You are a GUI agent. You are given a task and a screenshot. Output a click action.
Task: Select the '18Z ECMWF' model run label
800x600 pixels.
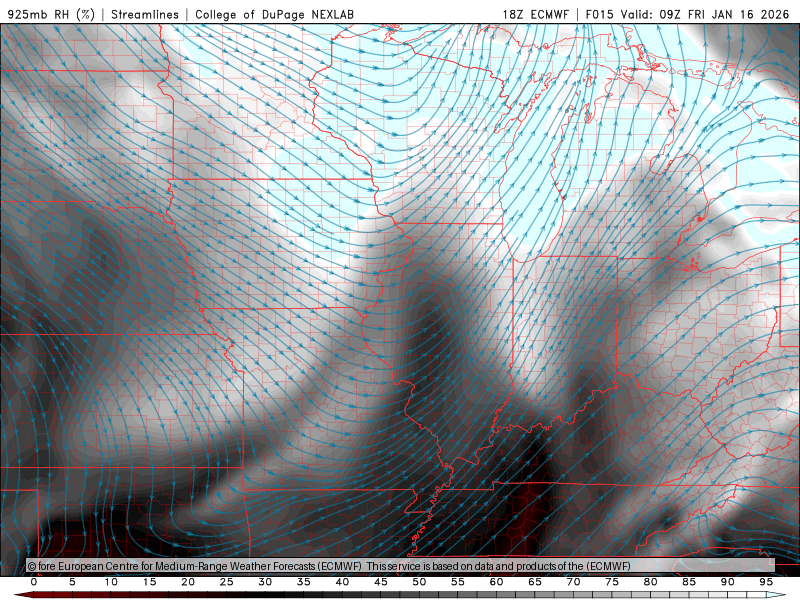pos(535,14)
